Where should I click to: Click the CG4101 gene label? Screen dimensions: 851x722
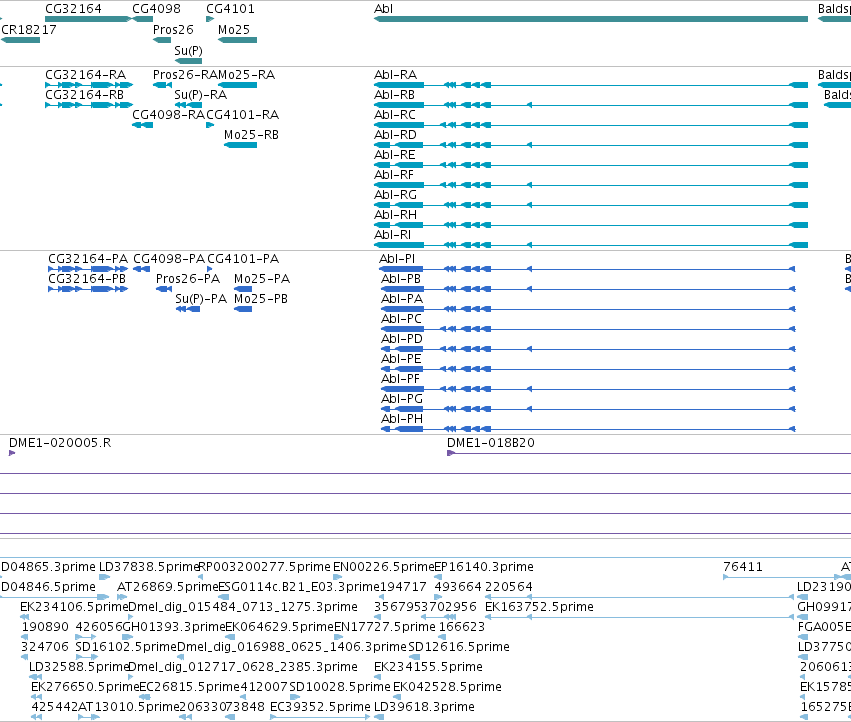point(230,9)
